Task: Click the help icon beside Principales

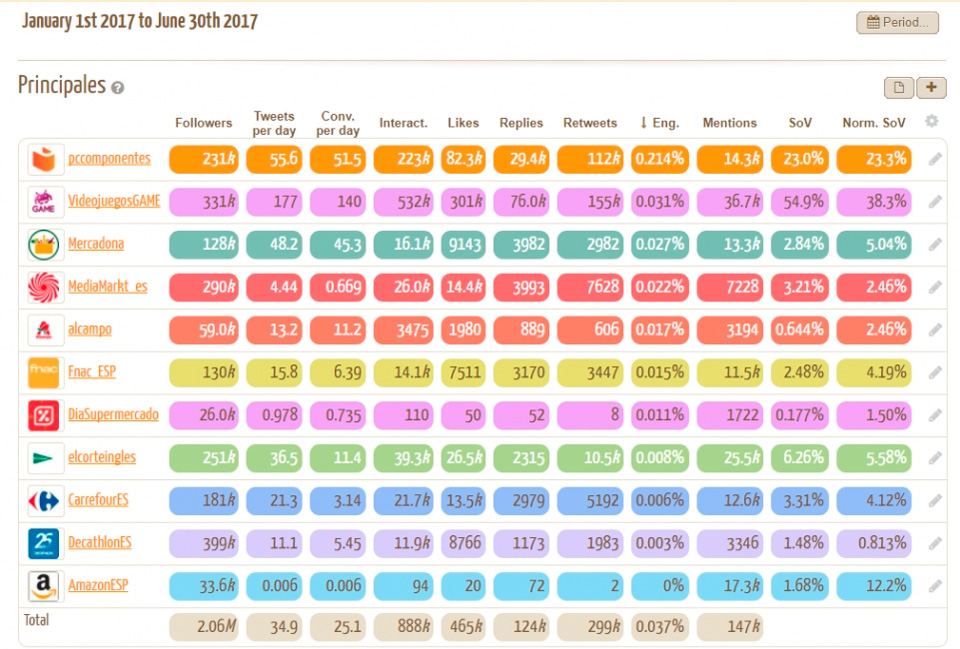Action: 118,88
